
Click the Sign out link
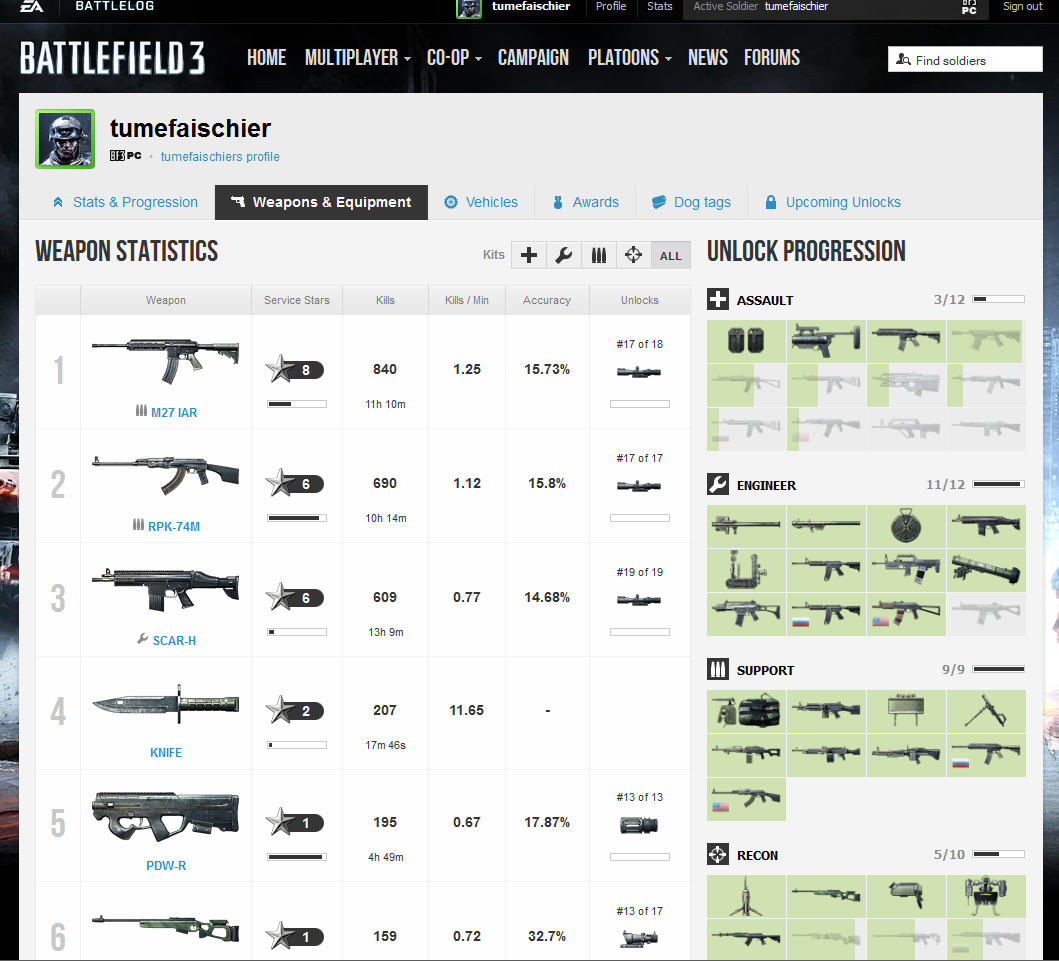coord(1022,7)
